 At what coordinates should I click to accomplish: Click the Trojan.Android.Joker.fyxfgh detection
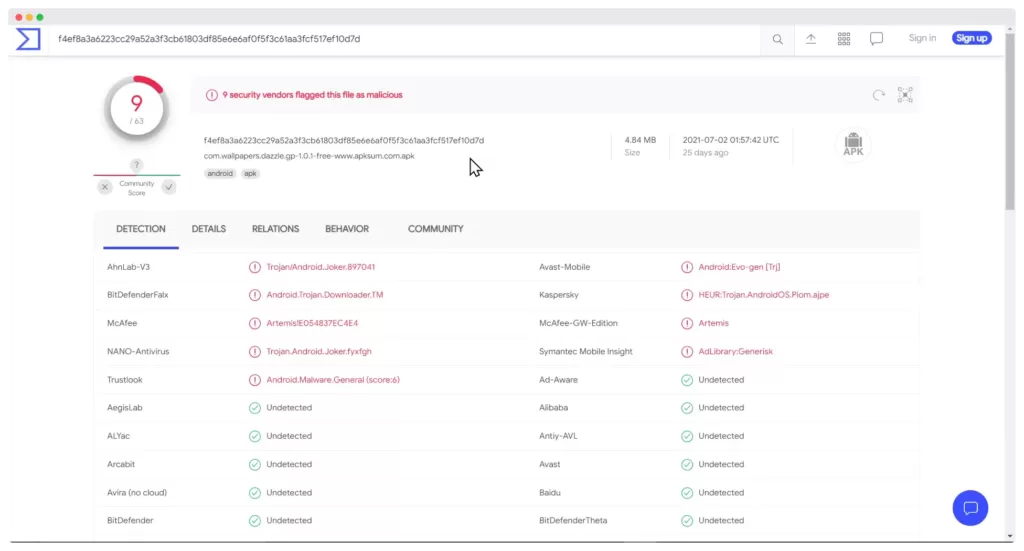click(x=319, y=351)
